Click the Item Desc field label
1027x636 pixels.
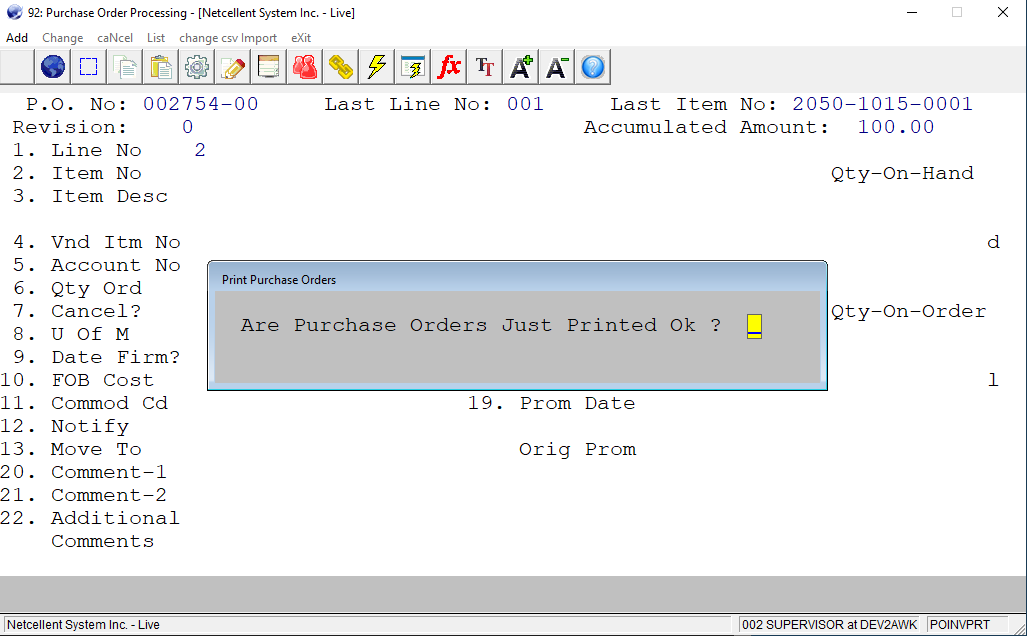click(x=110, y=196)
